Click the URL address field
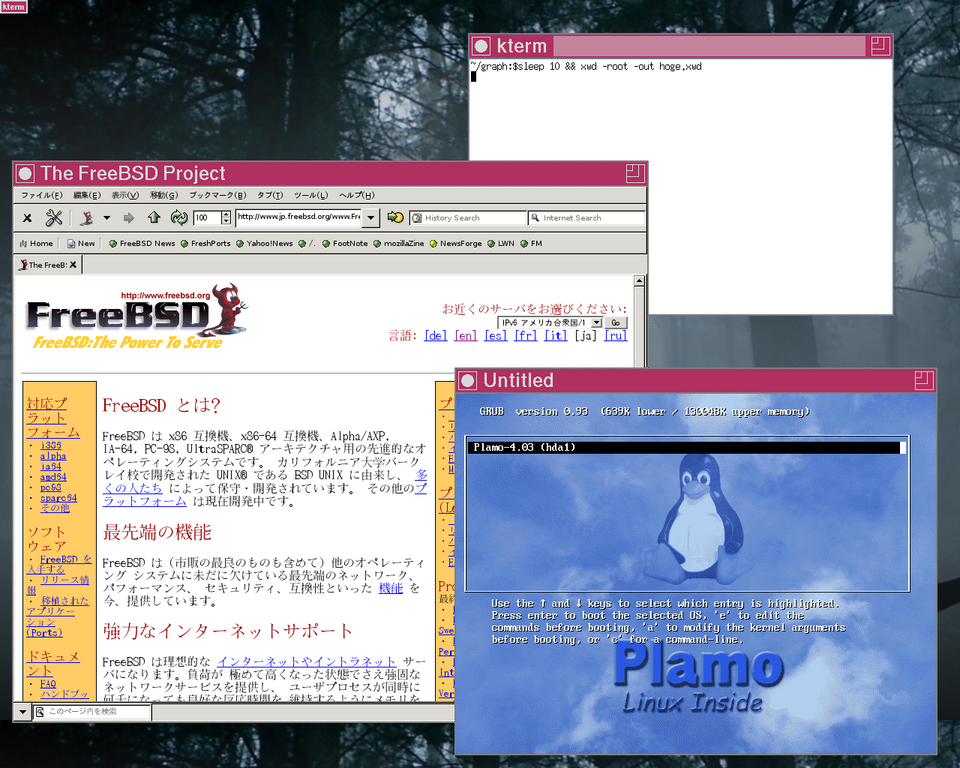 pos(299,217)
